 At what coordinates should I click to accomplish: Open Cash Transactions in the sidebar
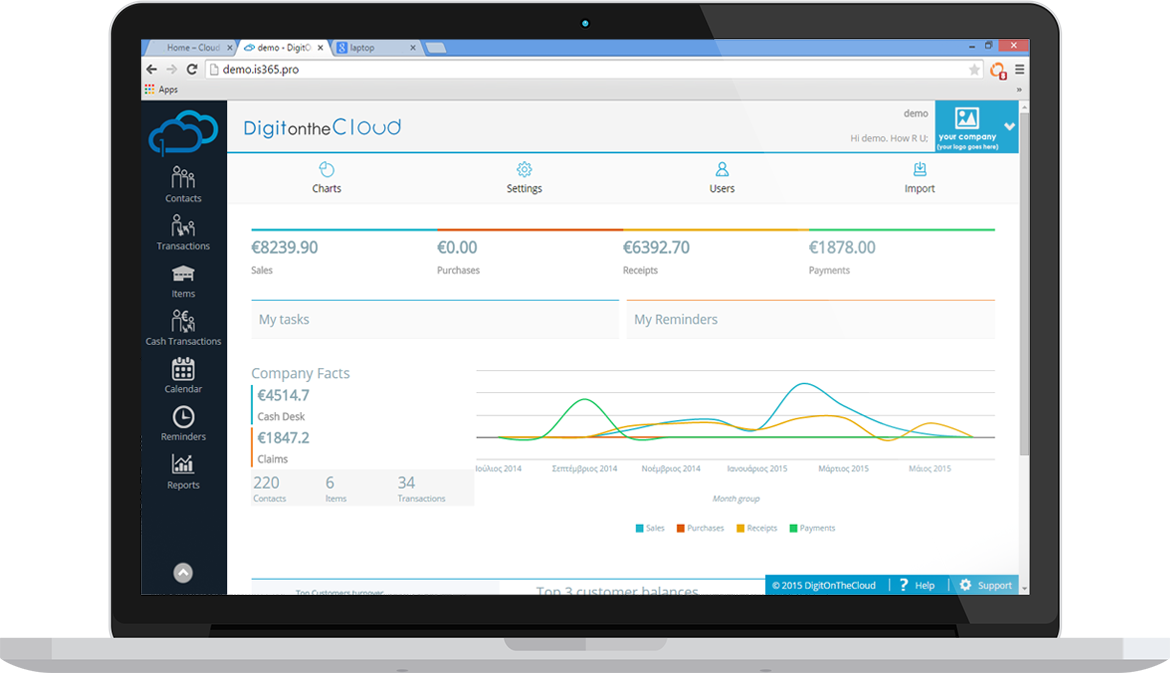[183, 328]
